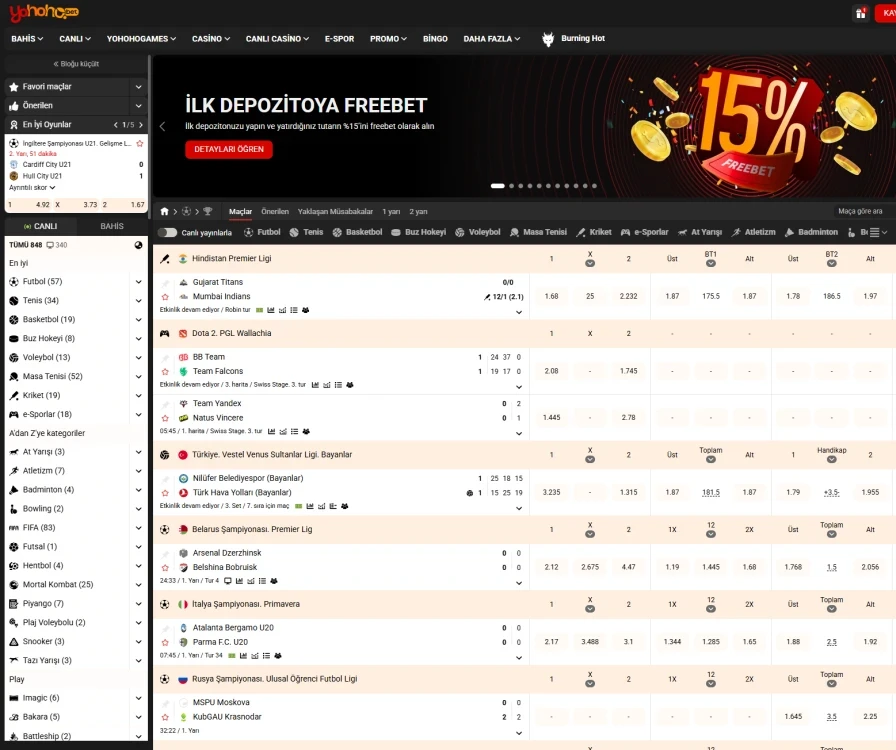
Task: Expand Masa Tenisi (52) sidebar category
Action: pyautogui.click(x=138, y=377)
